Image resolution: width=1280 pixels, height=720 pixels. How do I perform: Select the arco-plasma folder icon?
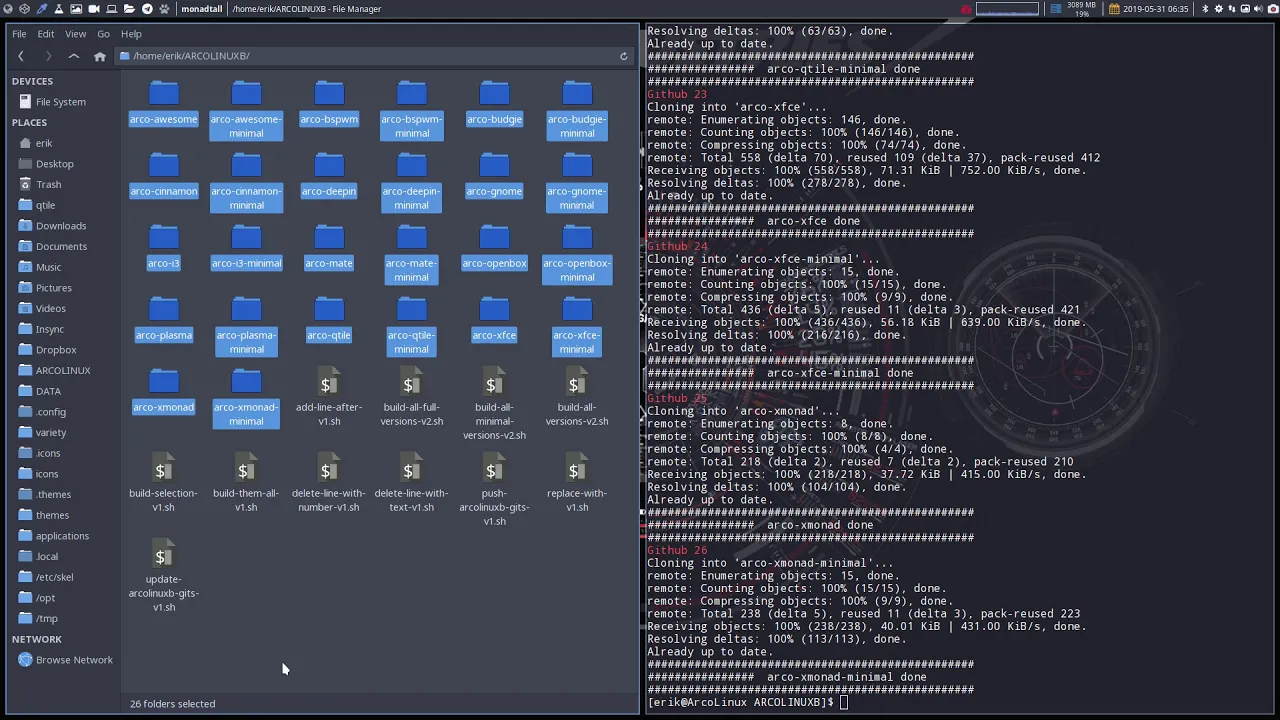pyautogui.click(x=164, y=310)
